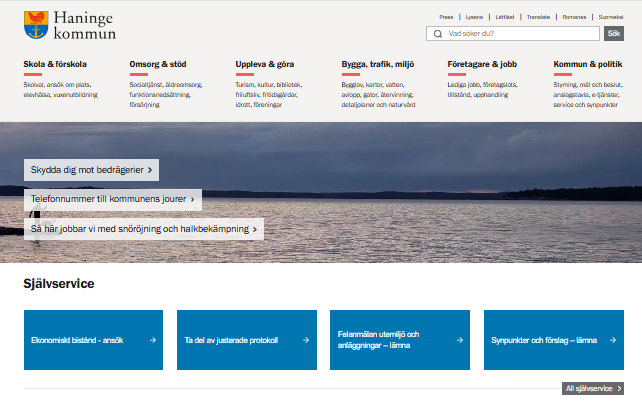The height and width of the screenshot is (405, 642).
Task: Click arrow icon on Synpunkter och förslag tile
Action: [612, 340]
